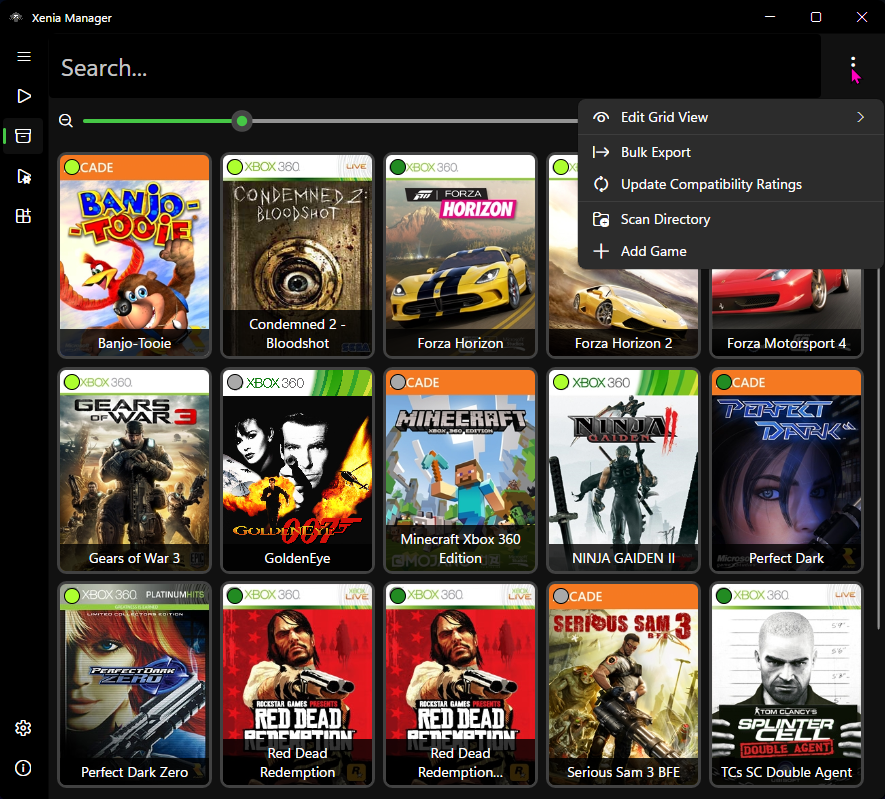Click Minecraft gray compatibility dot

[x=398, y=382]
